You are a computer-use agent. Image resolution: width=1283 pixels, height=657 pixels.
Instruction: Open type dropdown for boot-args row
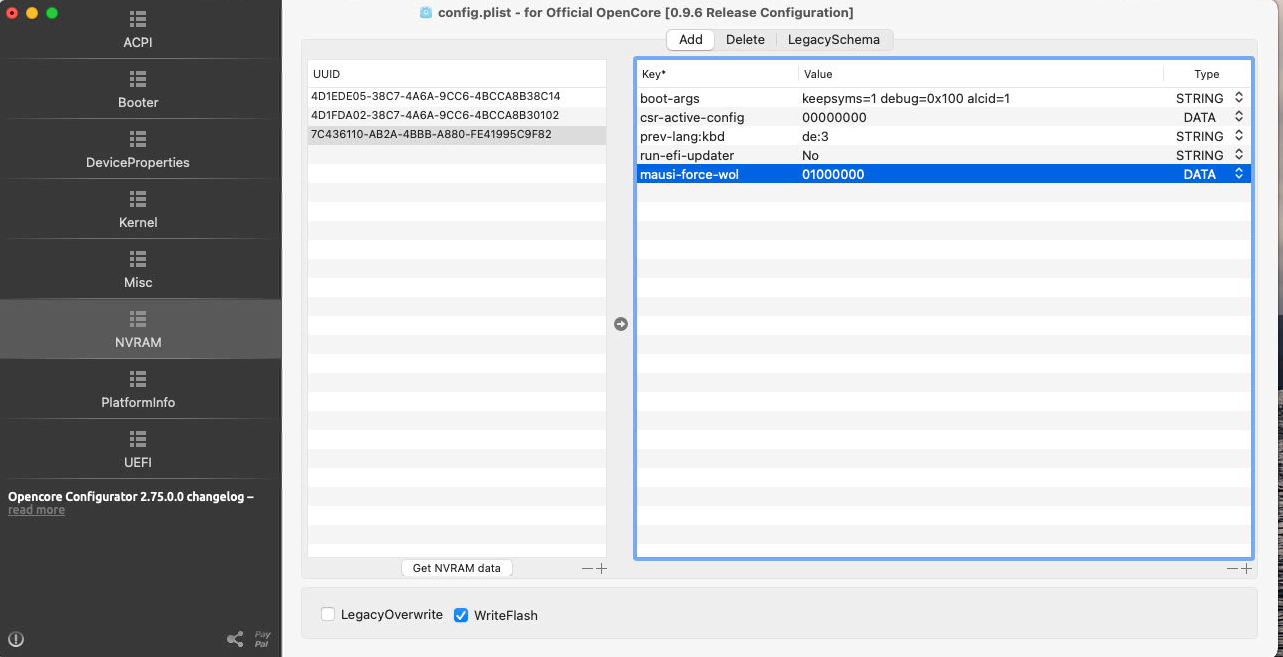1239,98
